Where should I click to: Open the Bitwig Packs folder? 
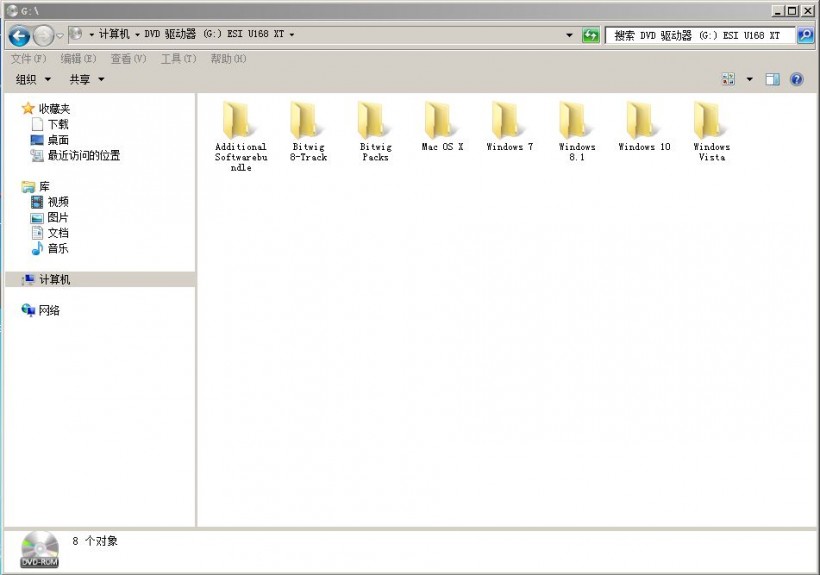(375, 122)
